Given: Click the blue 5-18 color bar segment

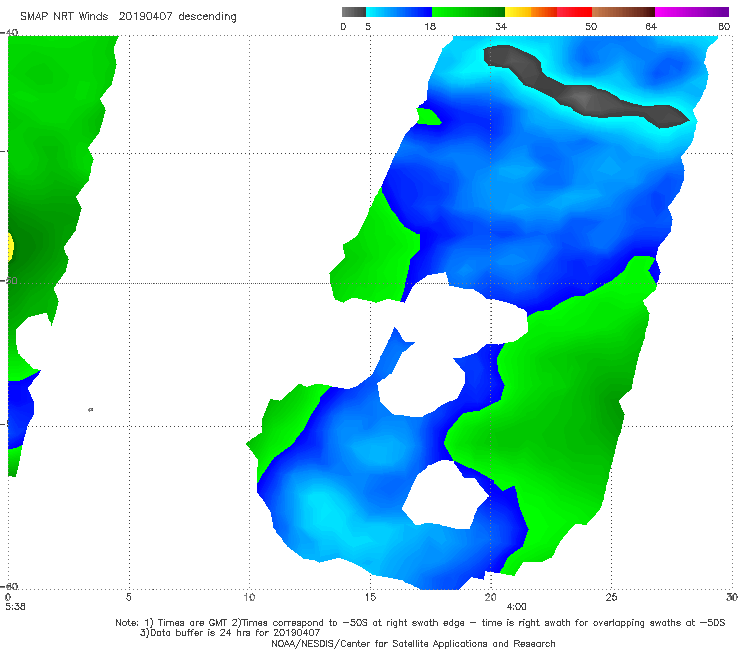Looking at the screenshot, I should (399, 12).
